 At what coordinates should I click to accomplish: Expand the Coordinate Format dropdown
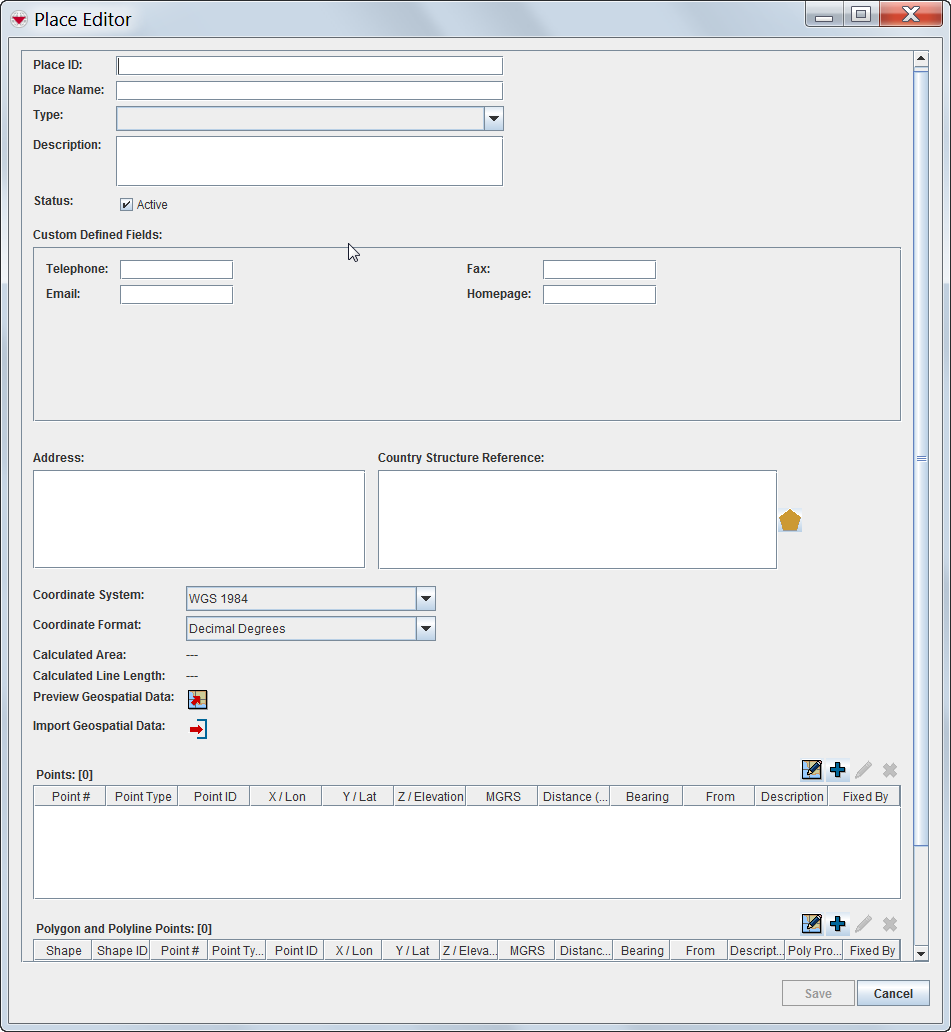[x=426, y=629]
